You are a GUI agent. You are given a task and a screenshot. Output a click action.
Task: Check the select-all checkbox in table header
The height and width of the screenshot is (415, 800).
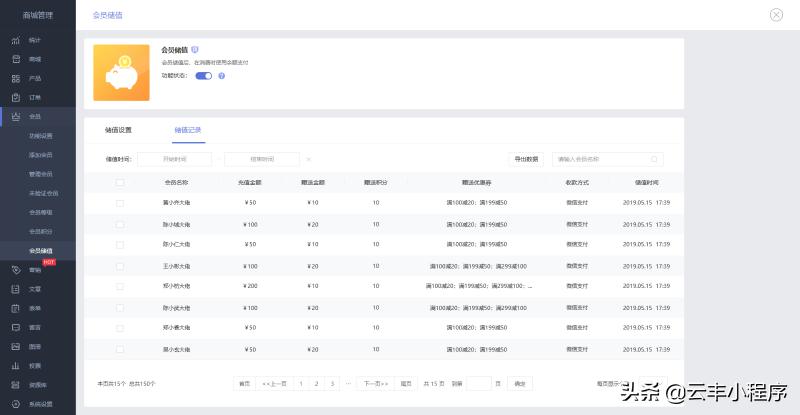click(x=120, y=182)
